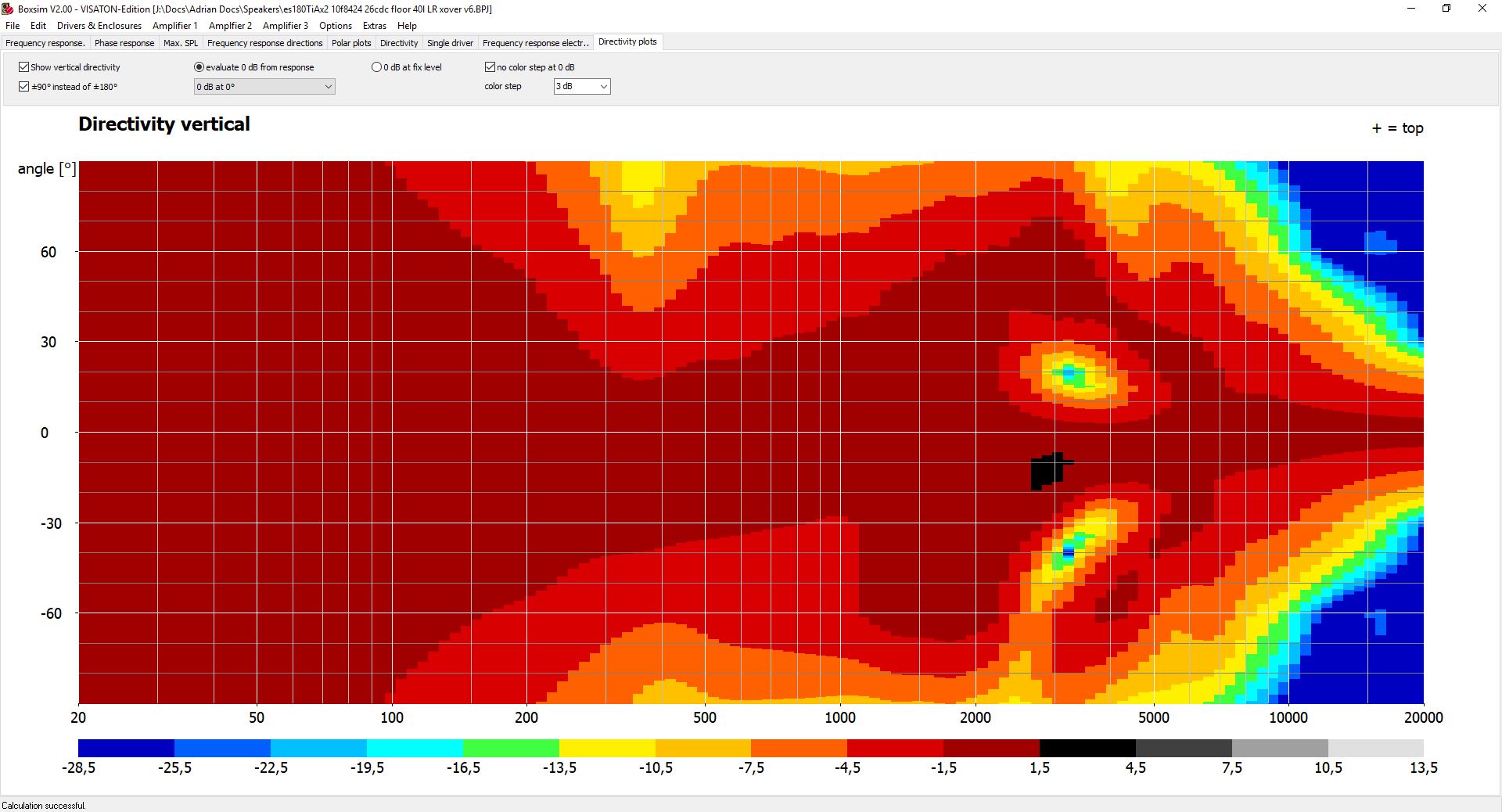
Task: Switch to Max. SPL tab
Action: click(x=181, y=43)
